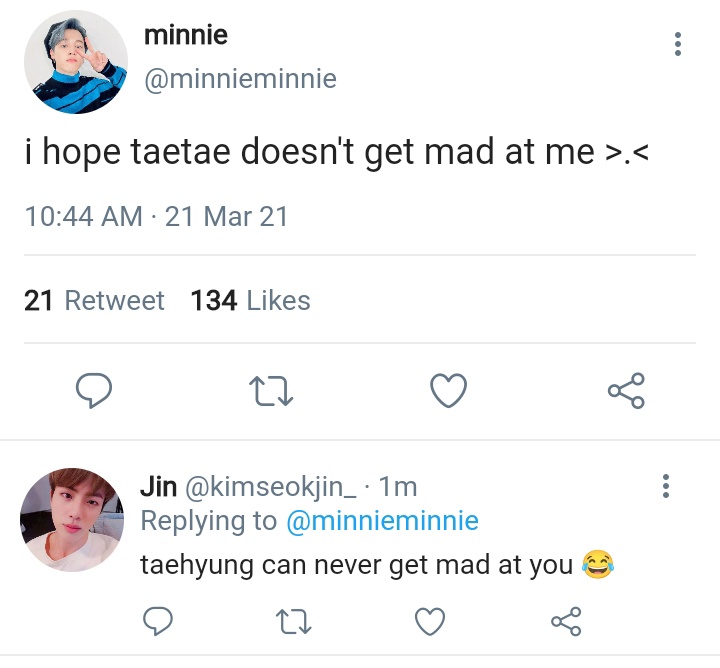The width and height of the screenshot is (720, 668).
Task: Open the @minnieminnie mention link in reply
Action: (382, 521)
